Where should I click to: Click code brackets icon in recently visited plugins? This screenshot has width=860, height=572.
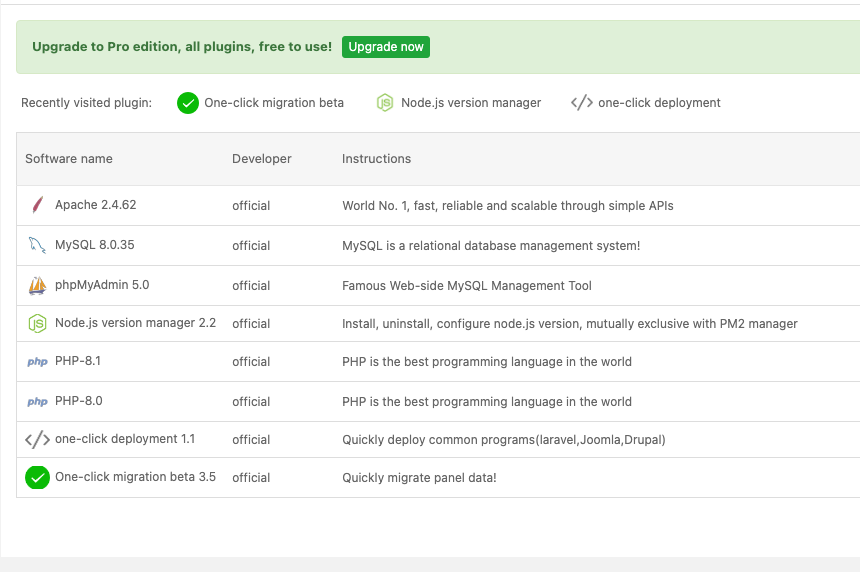click(x=582, y=103)
